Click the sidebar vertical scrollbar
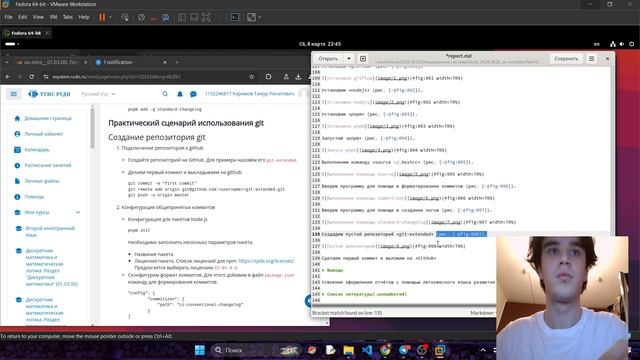 click(92, 129)
